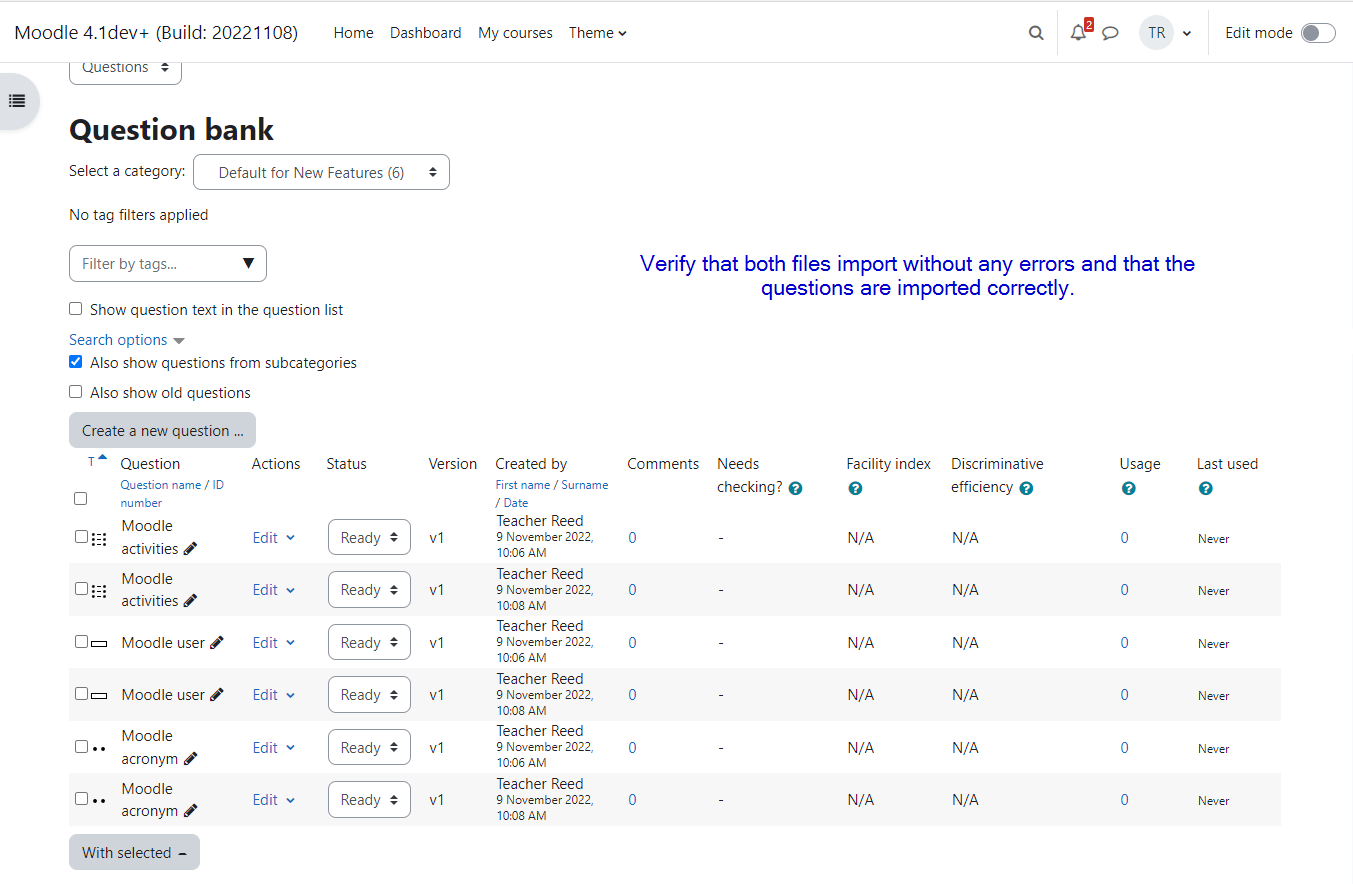The image size is (1353, 884).
Task: Tick the select-all checkbox in table header
Action: pos(80,498)
